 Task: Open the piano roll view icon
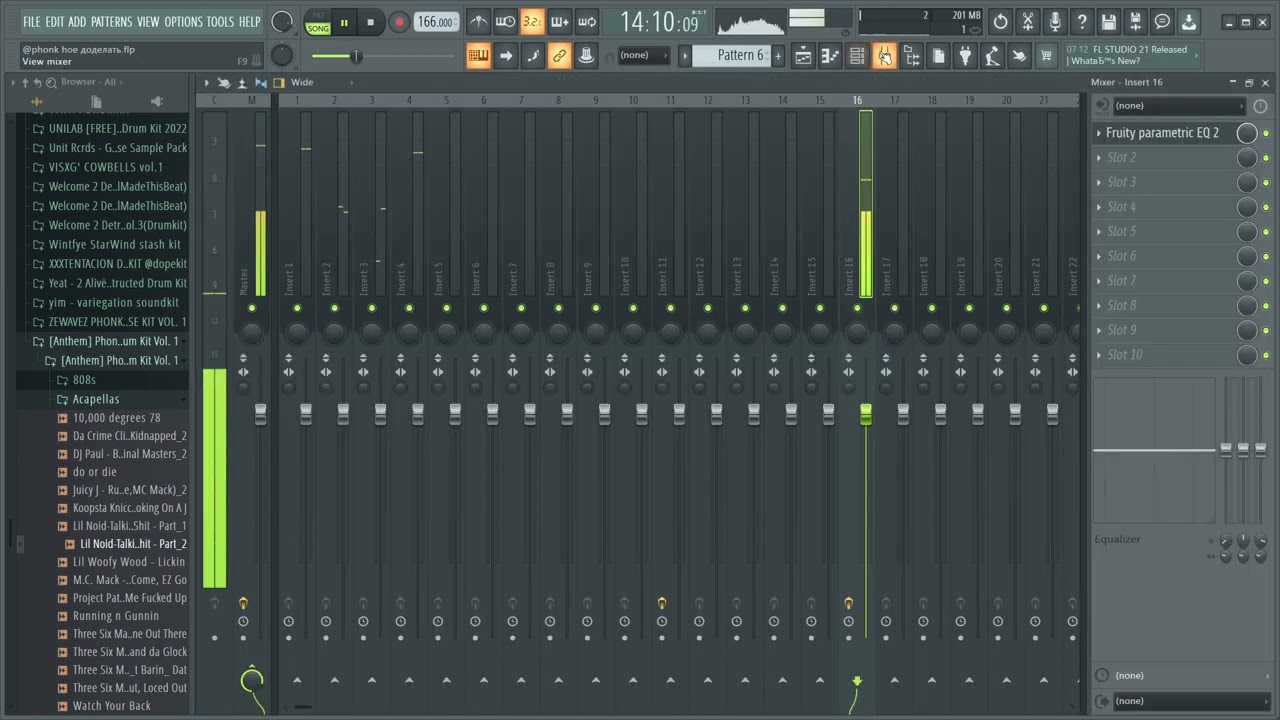coord(830,56)
